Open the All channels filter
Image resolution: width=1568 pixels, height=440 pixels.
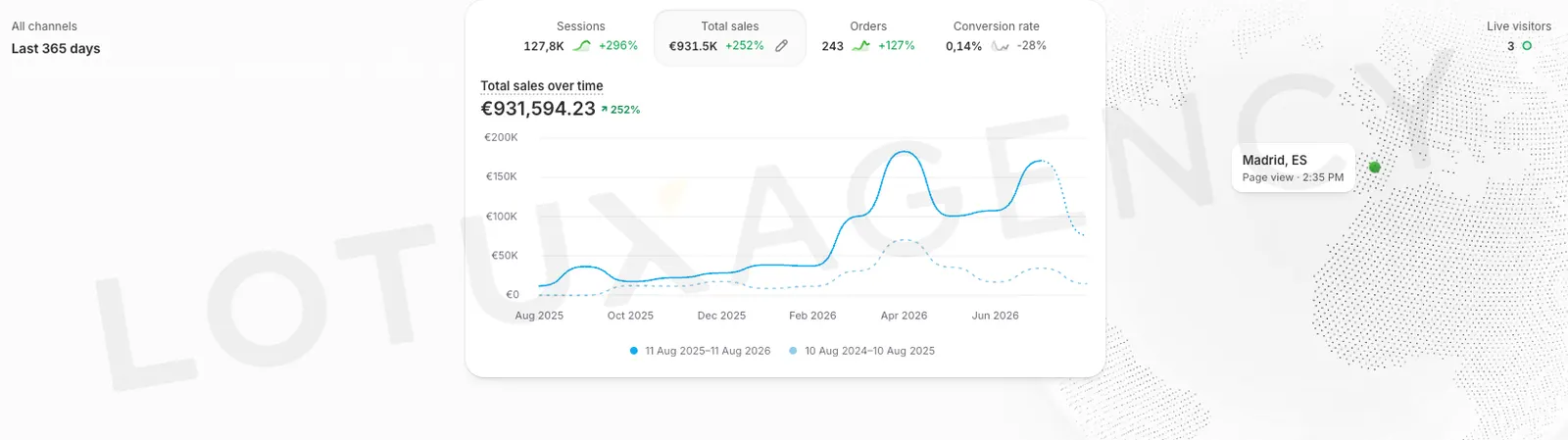click(x=44, y=26)
